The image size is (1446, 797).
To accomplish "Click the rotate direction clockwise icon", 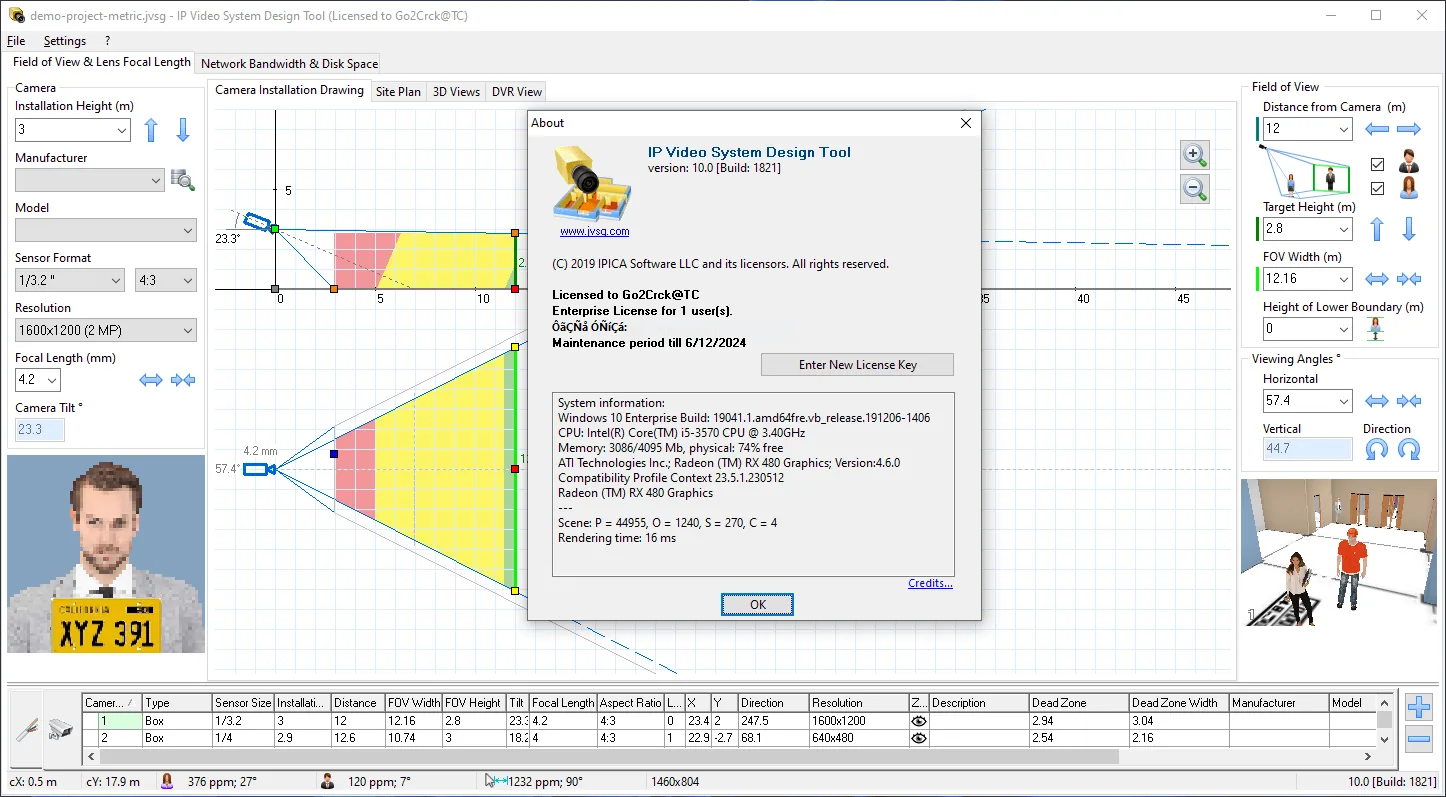I will [1409, 450].
